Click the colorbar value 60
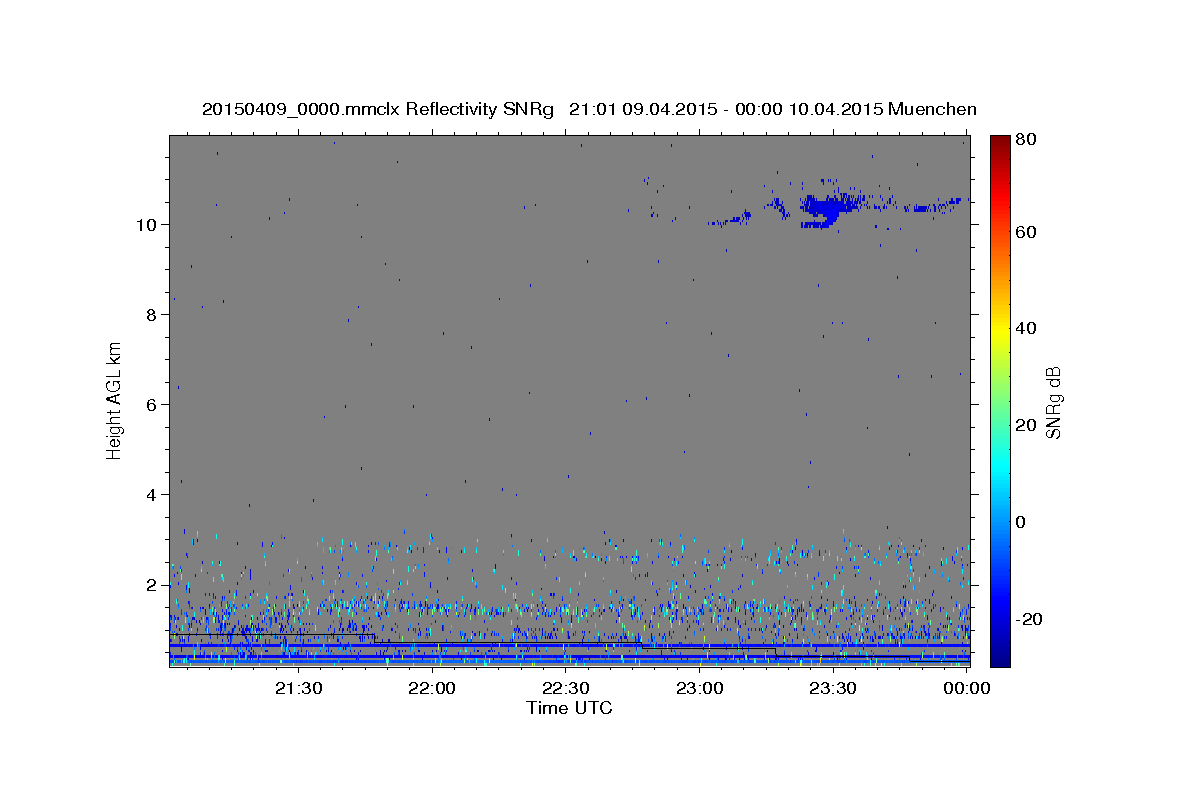 tap(1025, 232)
